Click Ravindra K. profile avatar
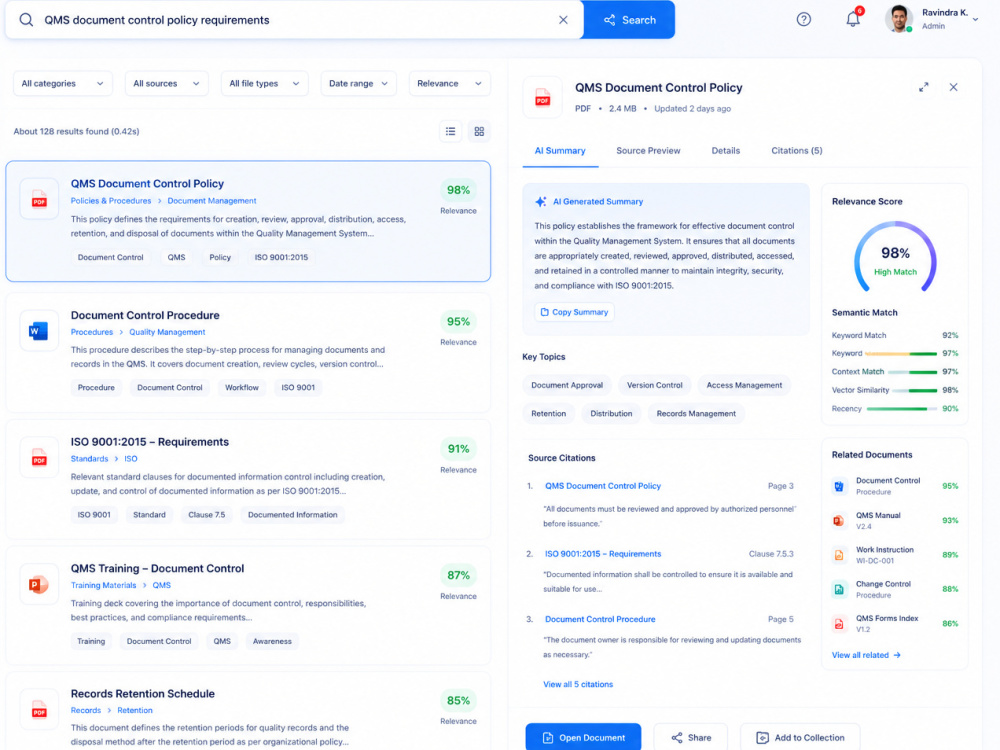Screen dimensions: 1000x750 click(x=899, y=18)
